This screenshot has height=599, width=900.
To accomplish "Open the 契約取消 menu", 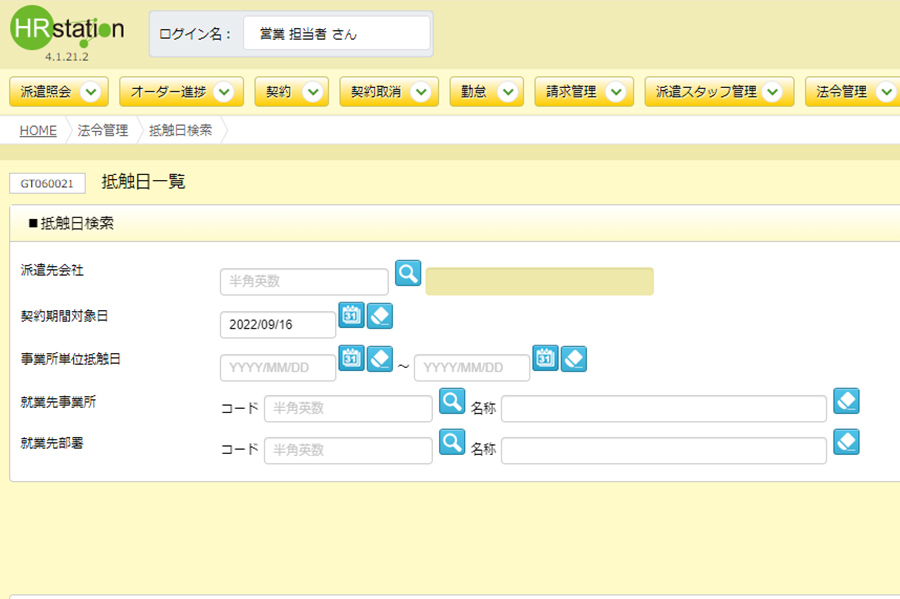I will pyautogui.click(x=389, y=92).
